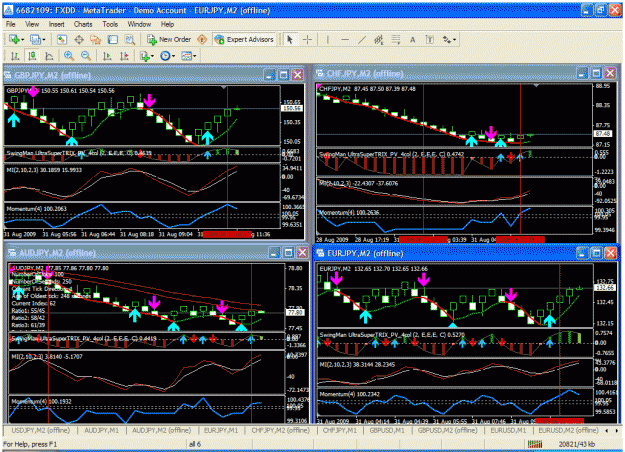Click 'Momentum(4) 100.2342' label in EURJPY

click(350, 394)
